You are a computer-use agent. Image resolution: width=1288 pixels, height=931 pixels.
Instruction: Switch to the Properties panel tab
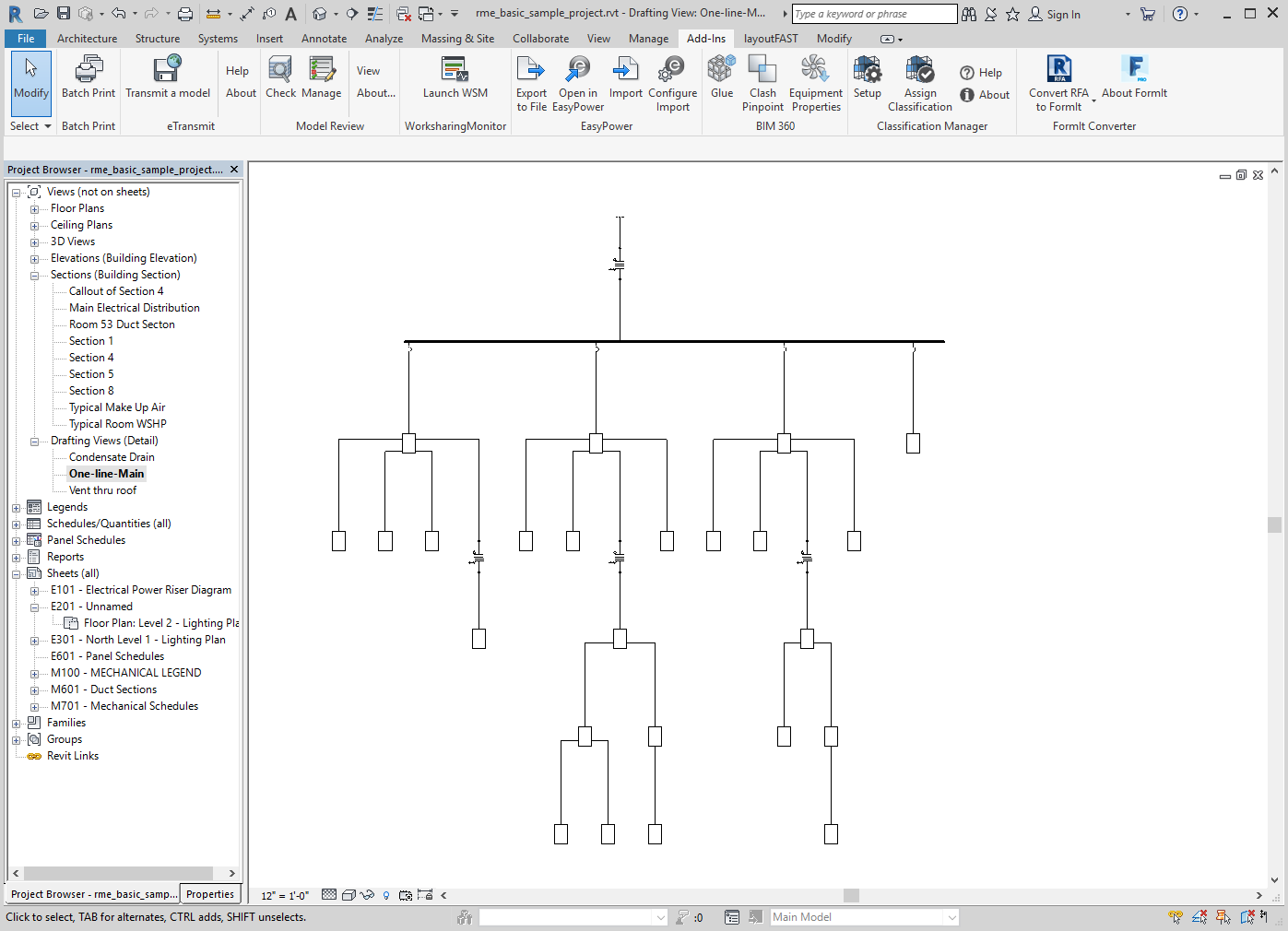point(210,894)
